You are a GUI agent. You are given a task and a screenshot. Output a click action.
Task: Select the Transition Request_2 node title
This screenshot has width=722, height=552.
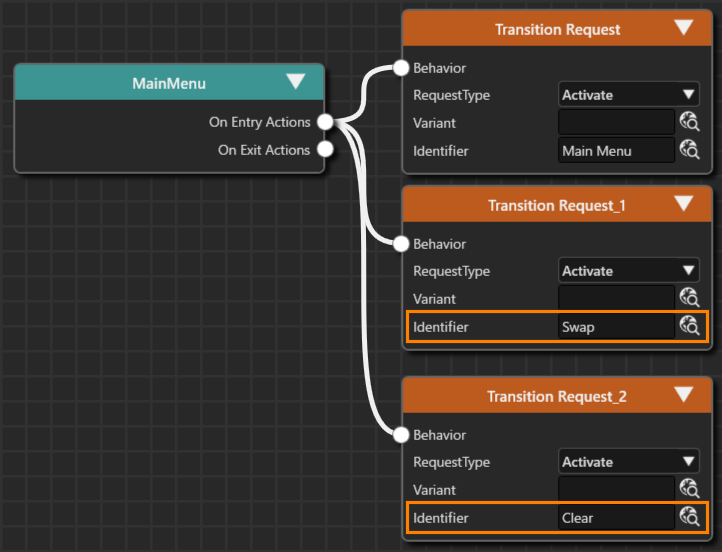point(557,396)
